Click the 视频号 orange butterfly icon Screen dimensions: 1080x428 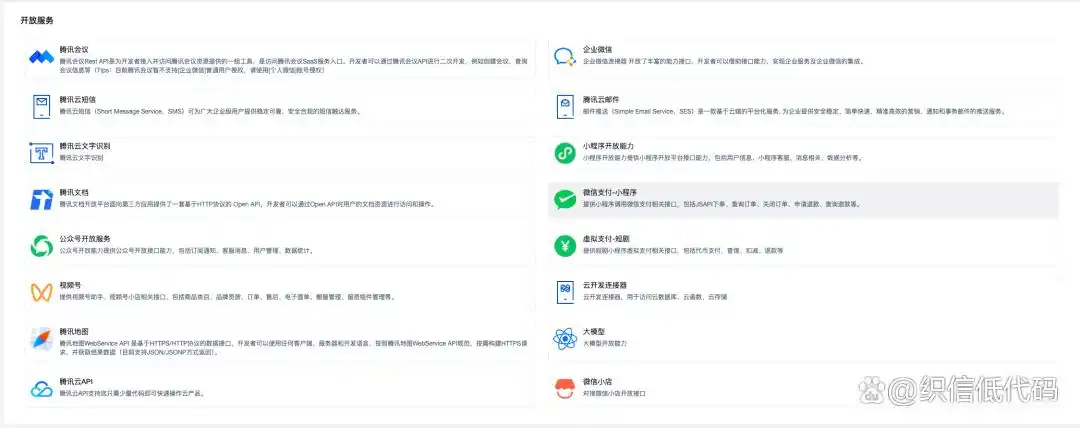click(x=41, y=292)
